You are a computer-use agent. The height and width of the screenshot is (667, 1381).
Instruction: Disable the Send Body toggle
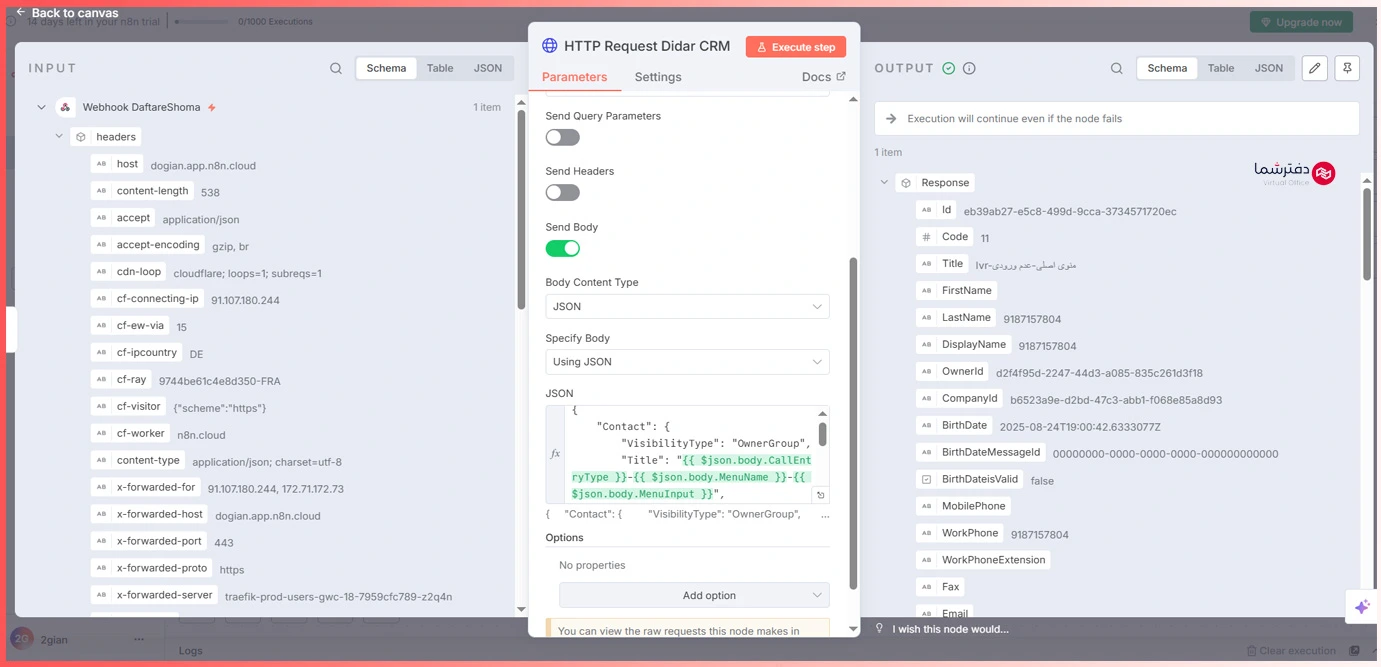click(x=562, y=248)
